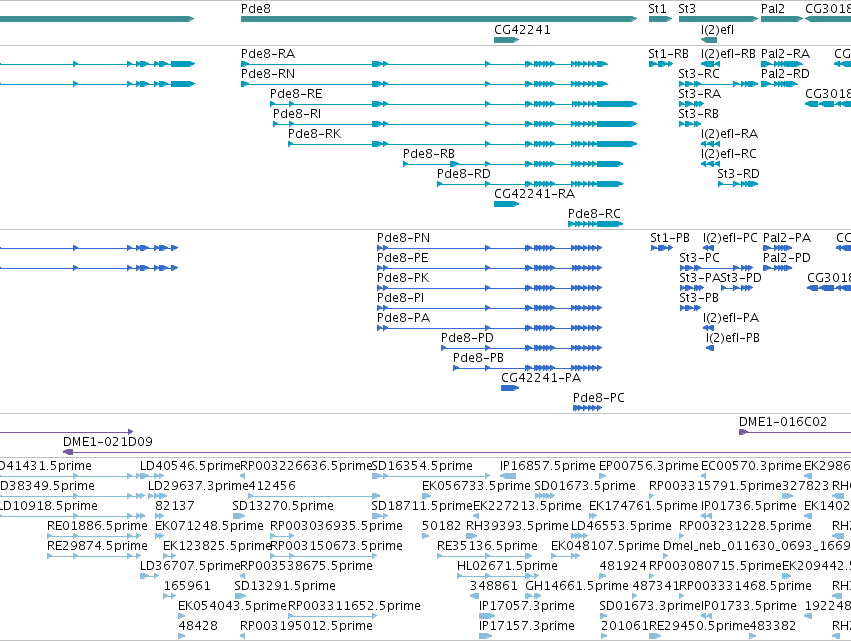
Task: Select the SD16354.5prime EST label
Action: (422, 466)
